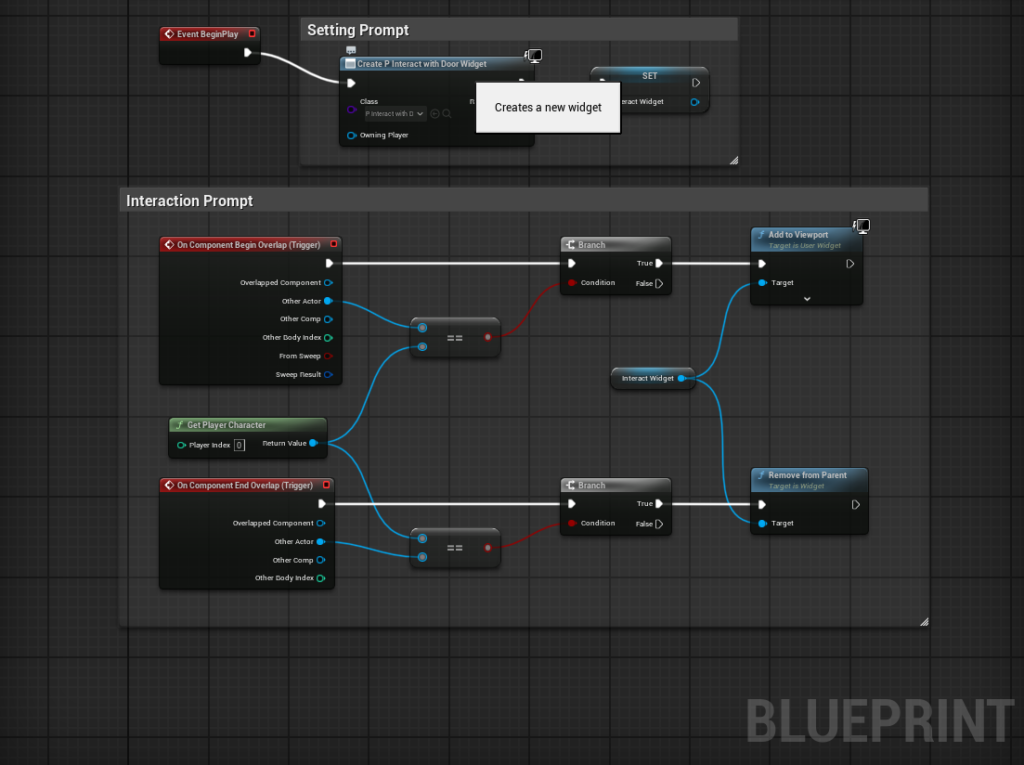Click the Player Index value field
This screenshot has height=765, width=1024.
coord(239,445)
